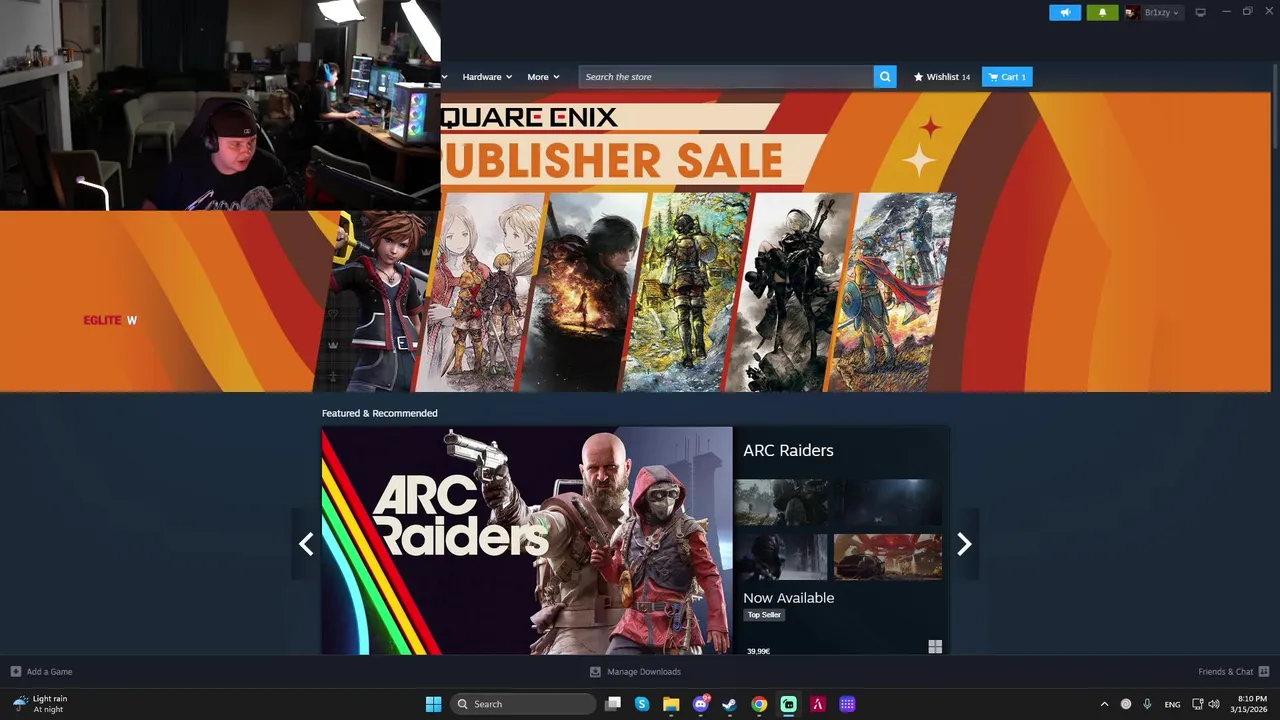Preview fourth ARC Raiders screenshot thumbnail

(888, 557)
